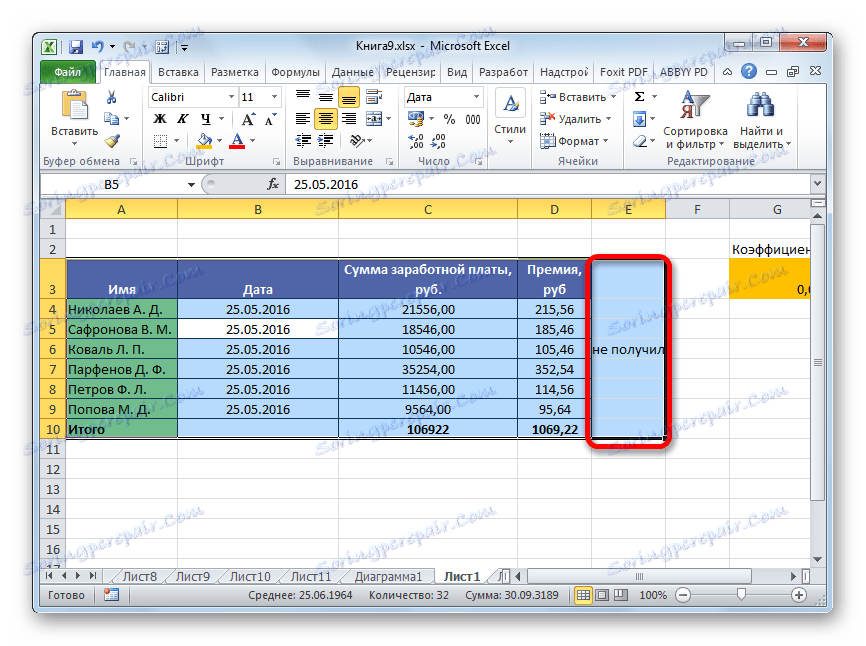Click the Copy icon in clipboard group
Screen dimensions: 866x646
pyautogui.click(x=112, y=119)
